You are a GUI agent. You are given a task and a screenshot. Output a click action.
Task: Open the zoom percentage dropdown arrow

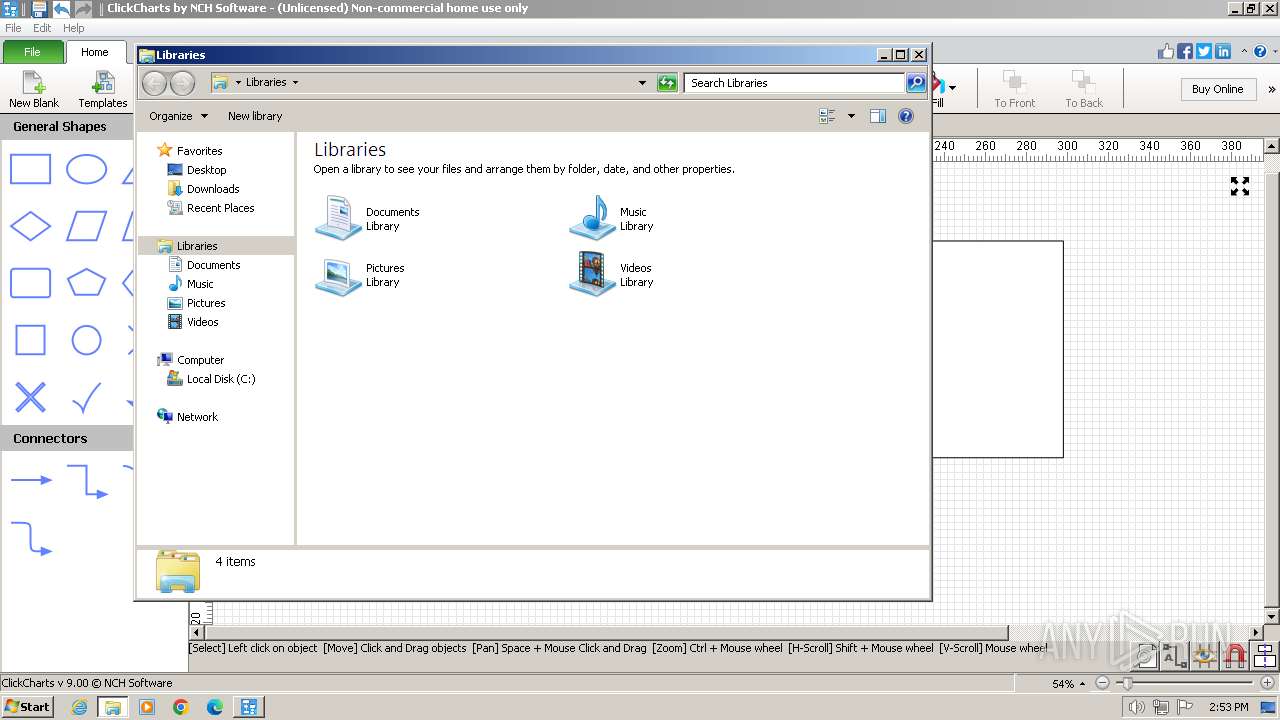[x=1083, y=684]
